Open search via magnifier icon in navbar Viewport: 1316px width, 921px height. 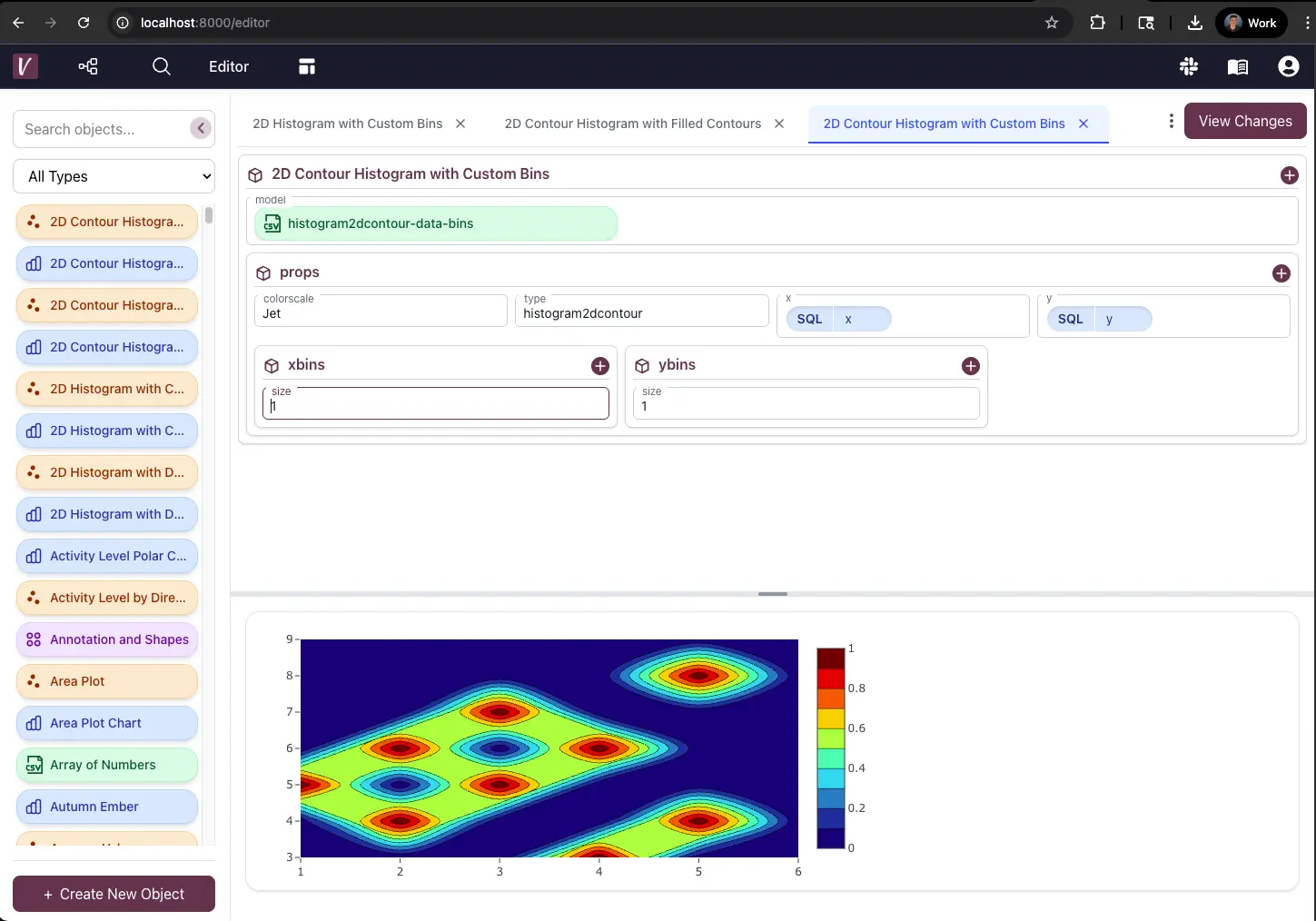tap(161, 66)
